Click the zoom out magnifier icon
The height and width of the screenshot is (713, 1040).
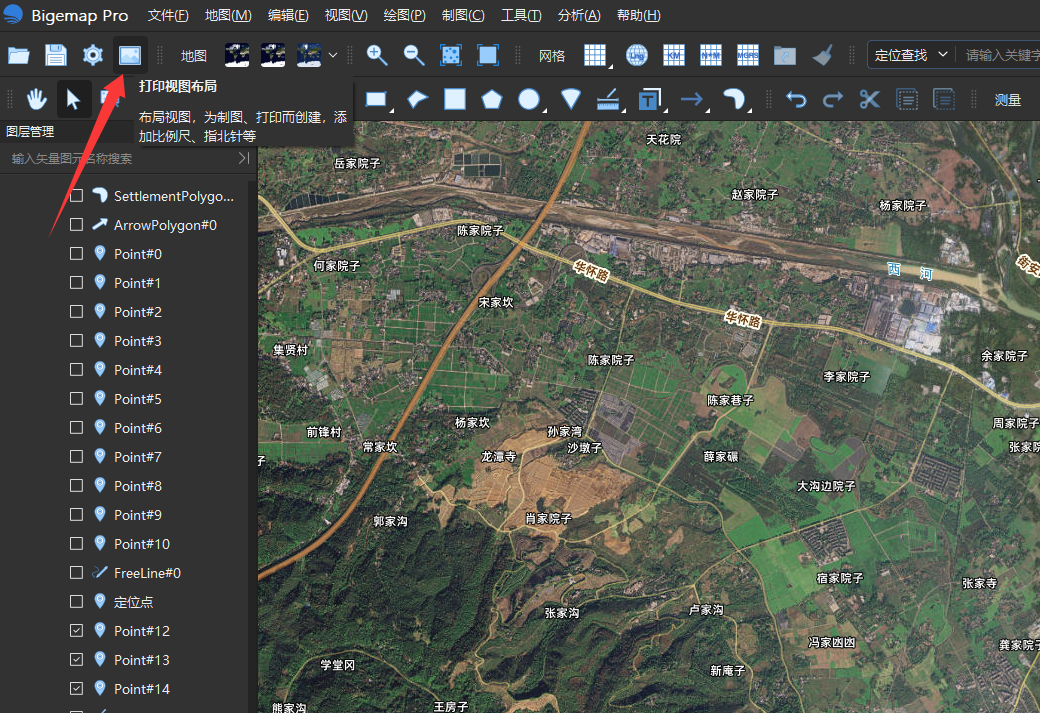tap(414, 55)
